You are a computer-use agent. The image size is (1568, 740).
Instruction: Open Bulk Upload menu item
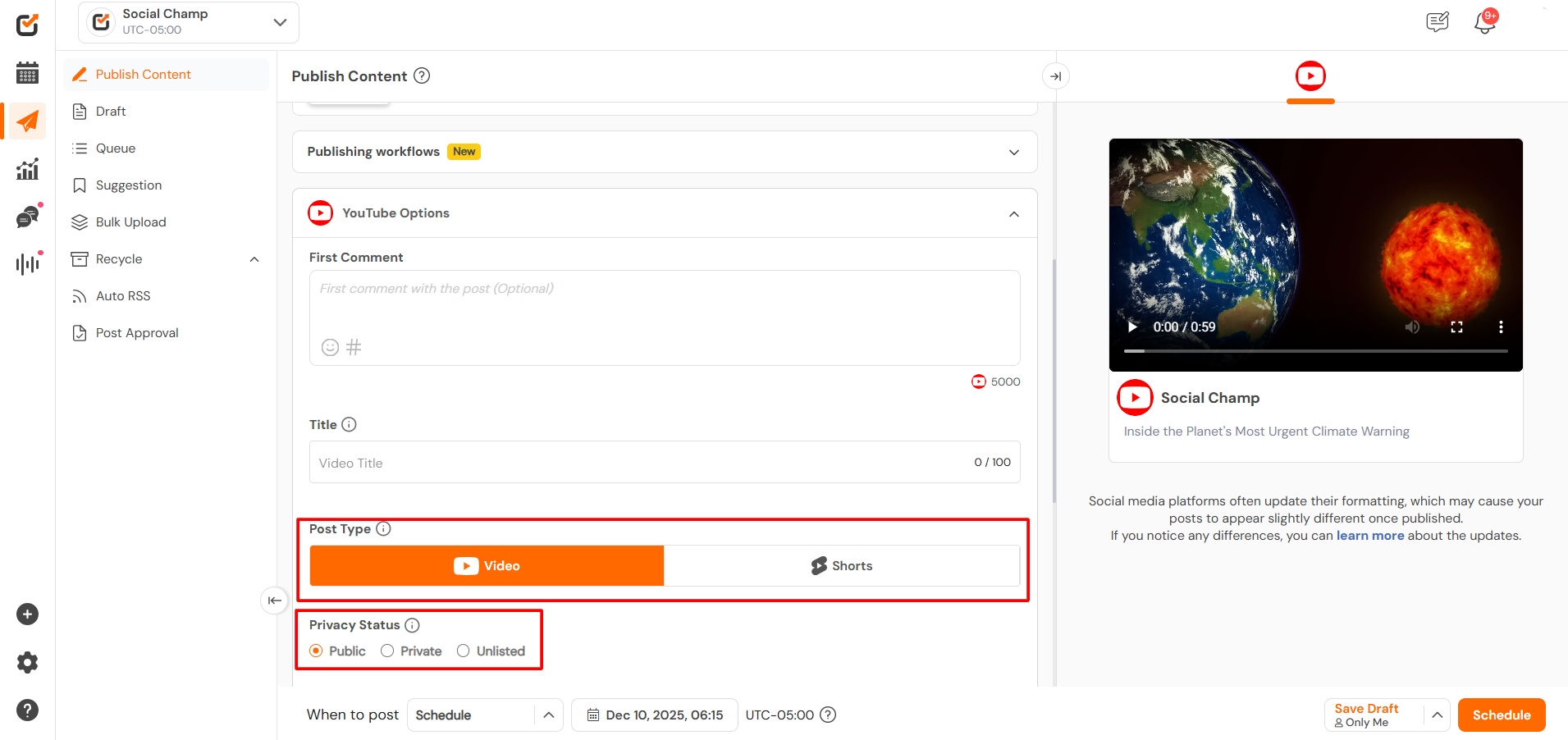coord(130,222)
